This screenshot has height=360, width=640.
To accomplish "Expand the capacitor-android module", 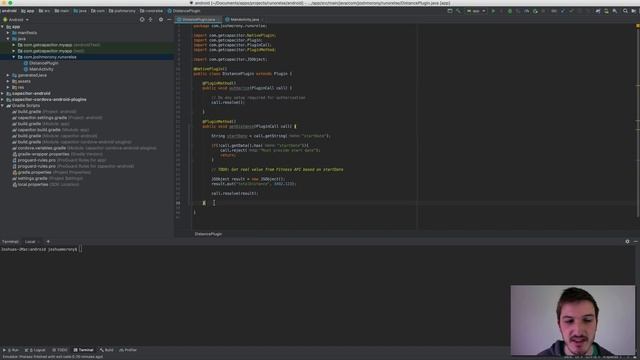I will (x=2, y=93).
